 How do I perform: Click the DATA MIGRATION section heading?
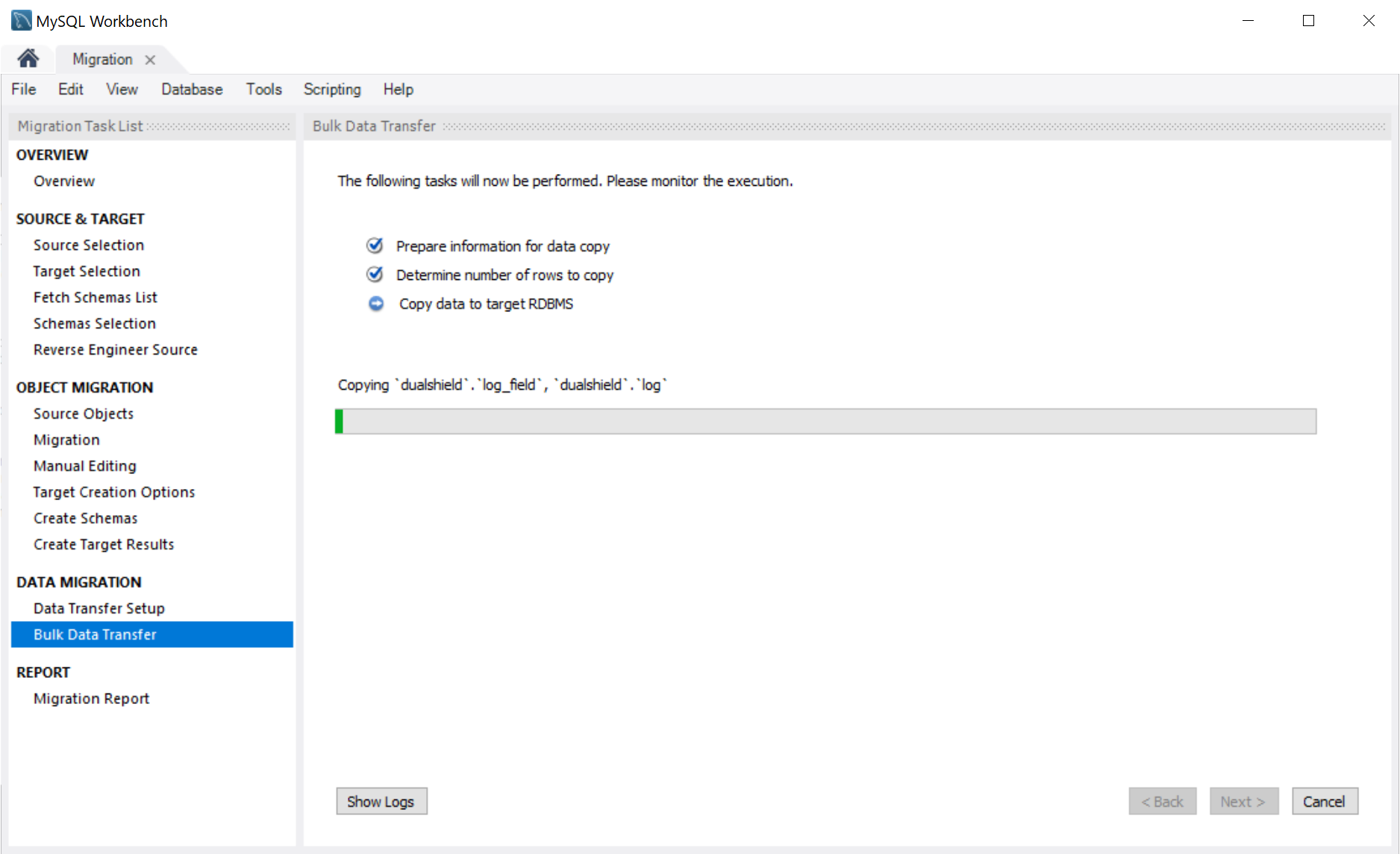point(79,582)
